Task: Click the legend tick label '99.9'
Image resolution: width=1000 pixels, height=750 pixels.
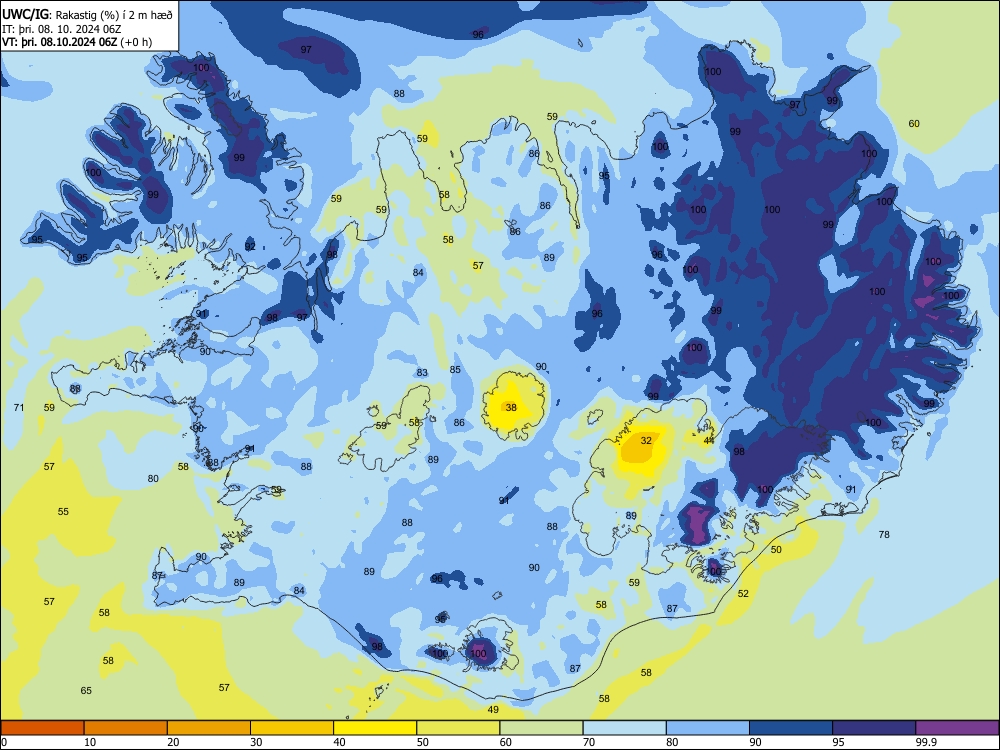Action: click(926, 742)
